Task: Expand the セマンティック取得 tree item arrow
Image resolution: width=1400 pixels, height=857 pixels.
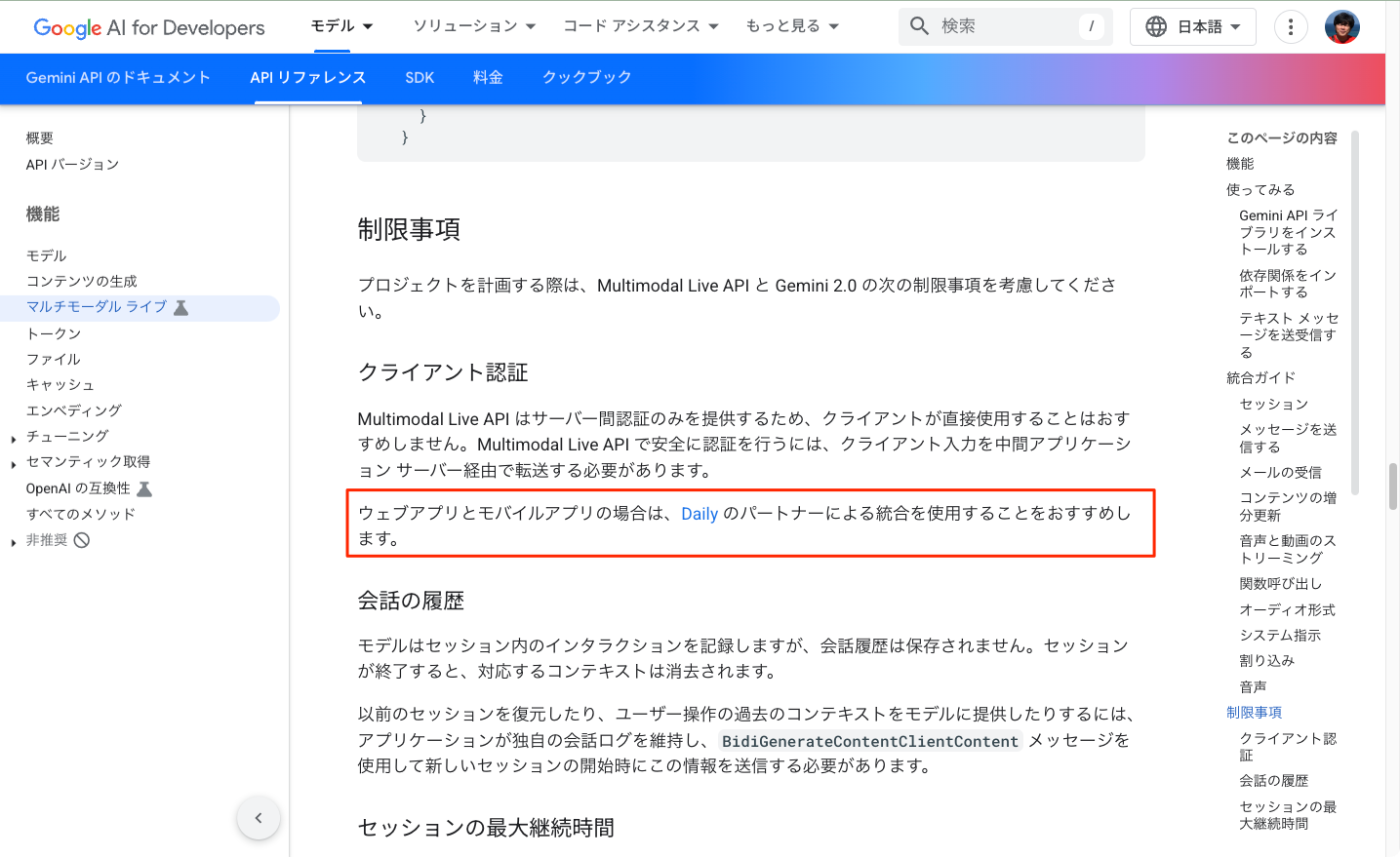Action: click(x=13, y=464)
